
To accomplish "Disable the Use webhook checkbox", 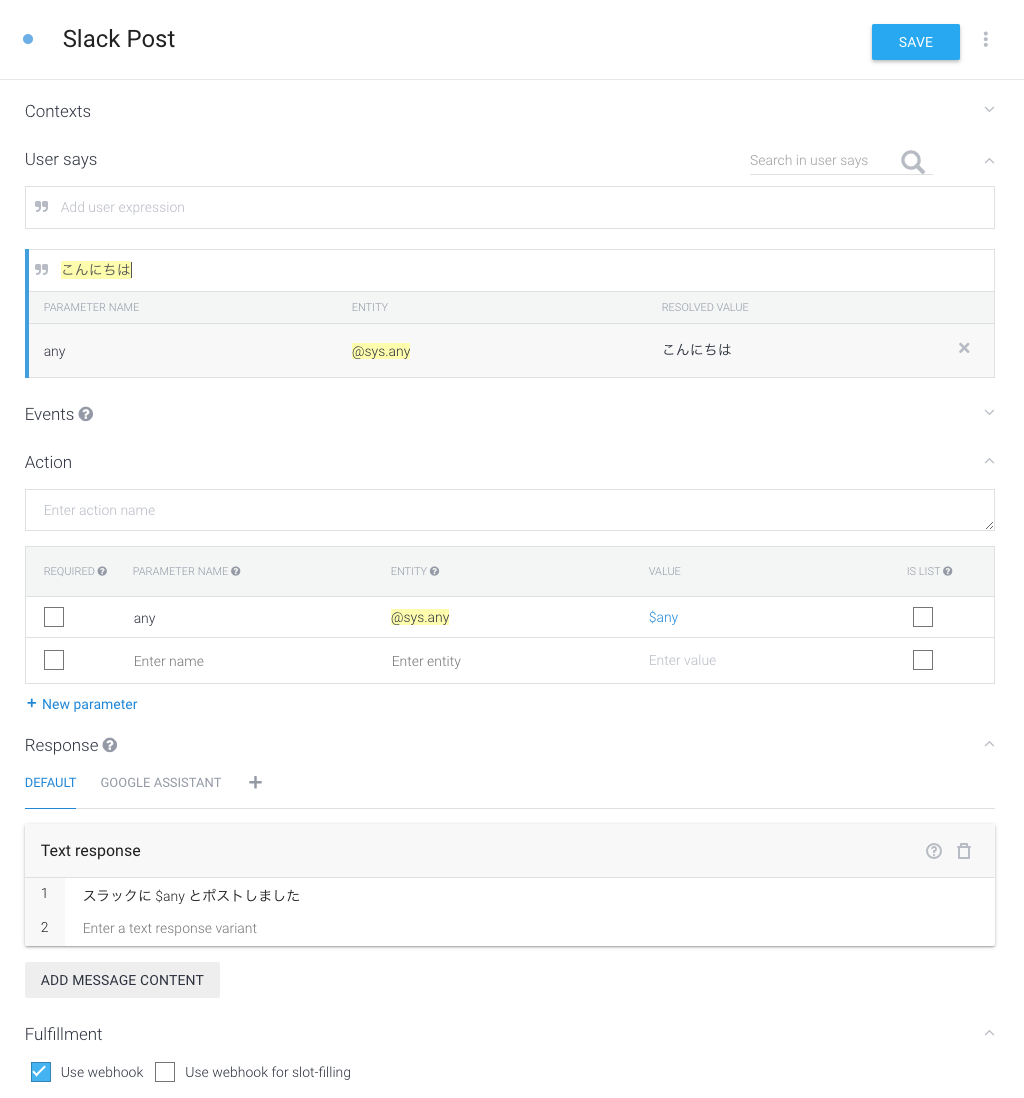I will pos(41,1072).
